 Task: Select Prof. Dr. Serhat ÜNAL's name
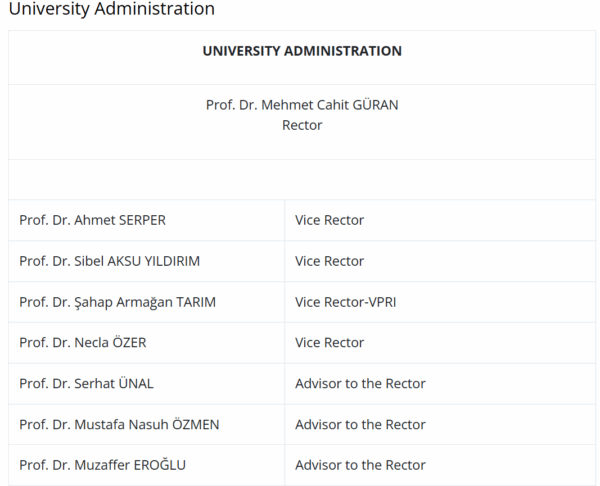coord(86,383)
